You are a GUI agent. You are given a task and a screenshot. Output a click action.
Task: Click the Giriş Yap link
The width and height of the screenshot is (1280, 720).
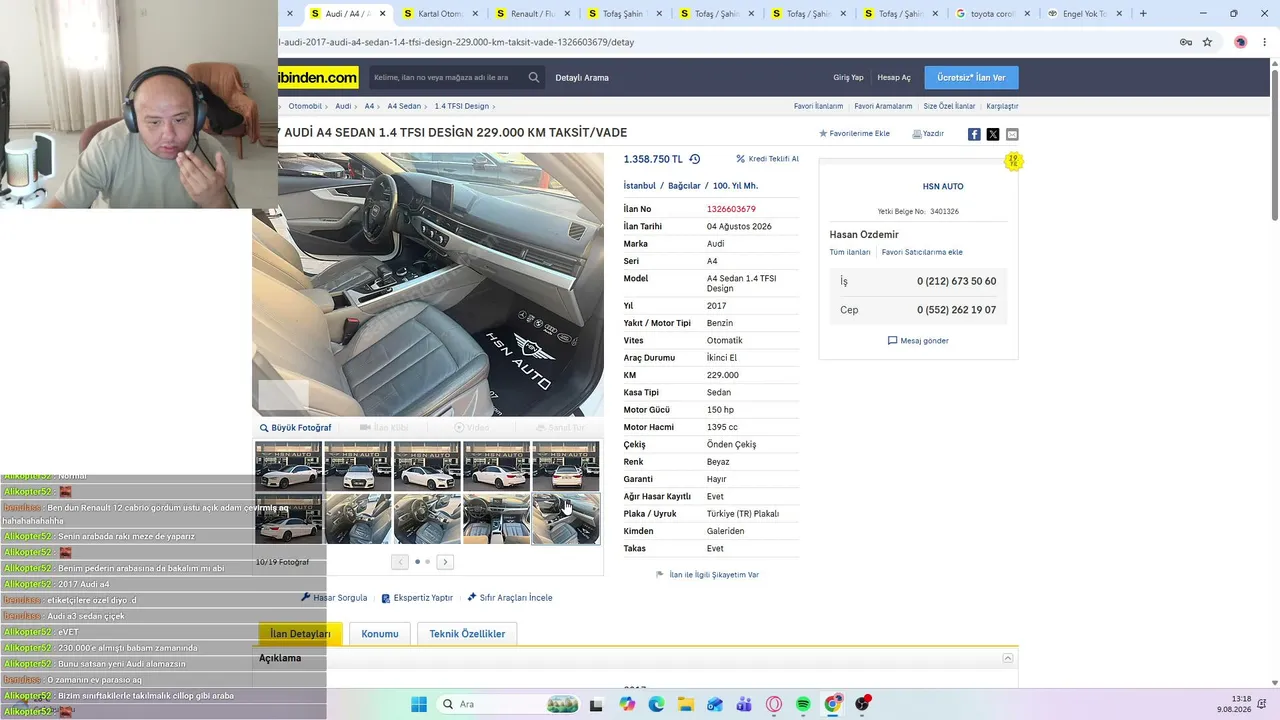848,78
